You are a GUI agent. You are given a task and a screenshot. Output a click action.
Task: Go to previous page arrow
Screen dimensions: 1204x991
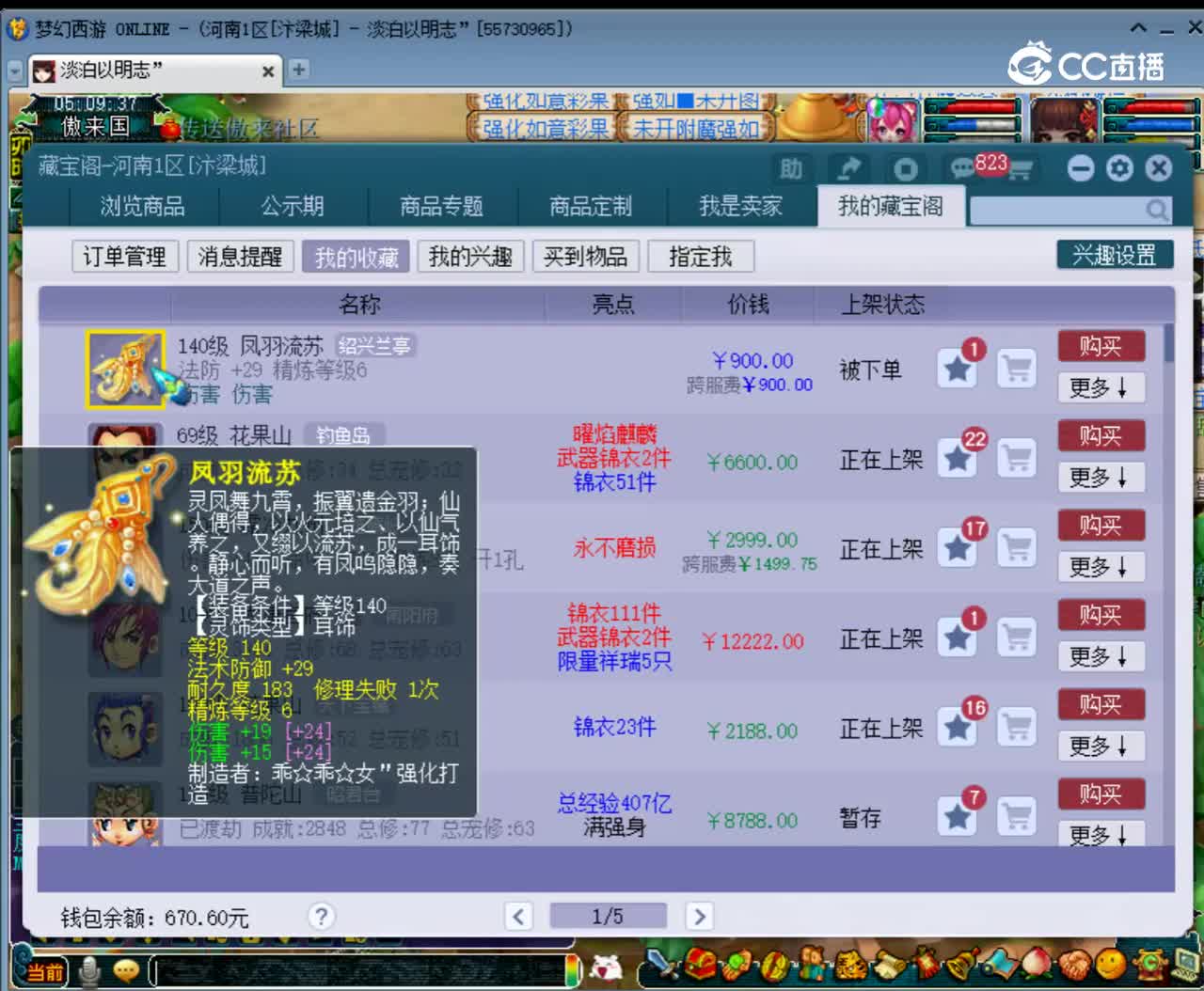point(518,916)
